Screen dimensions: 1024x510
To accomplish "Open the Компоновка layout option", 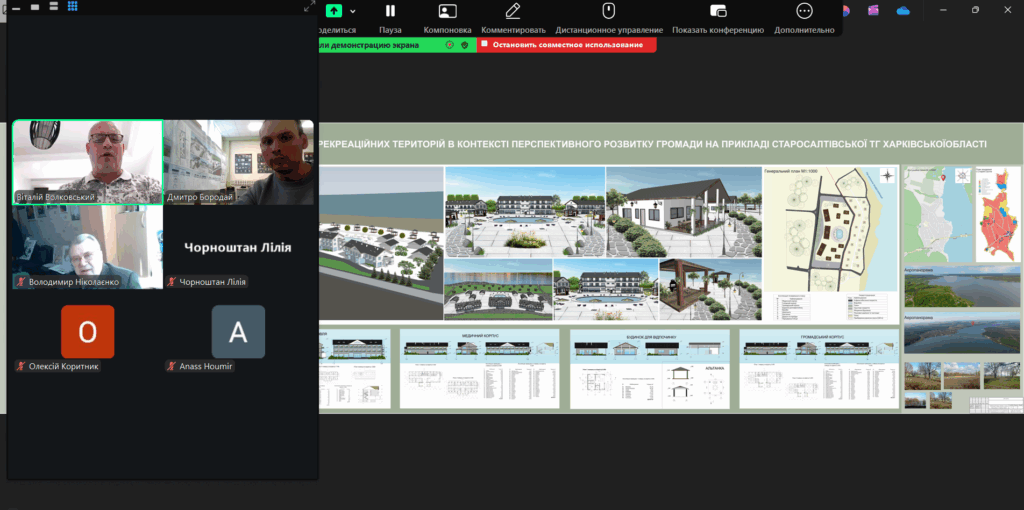I will click(x=447, y=11).
